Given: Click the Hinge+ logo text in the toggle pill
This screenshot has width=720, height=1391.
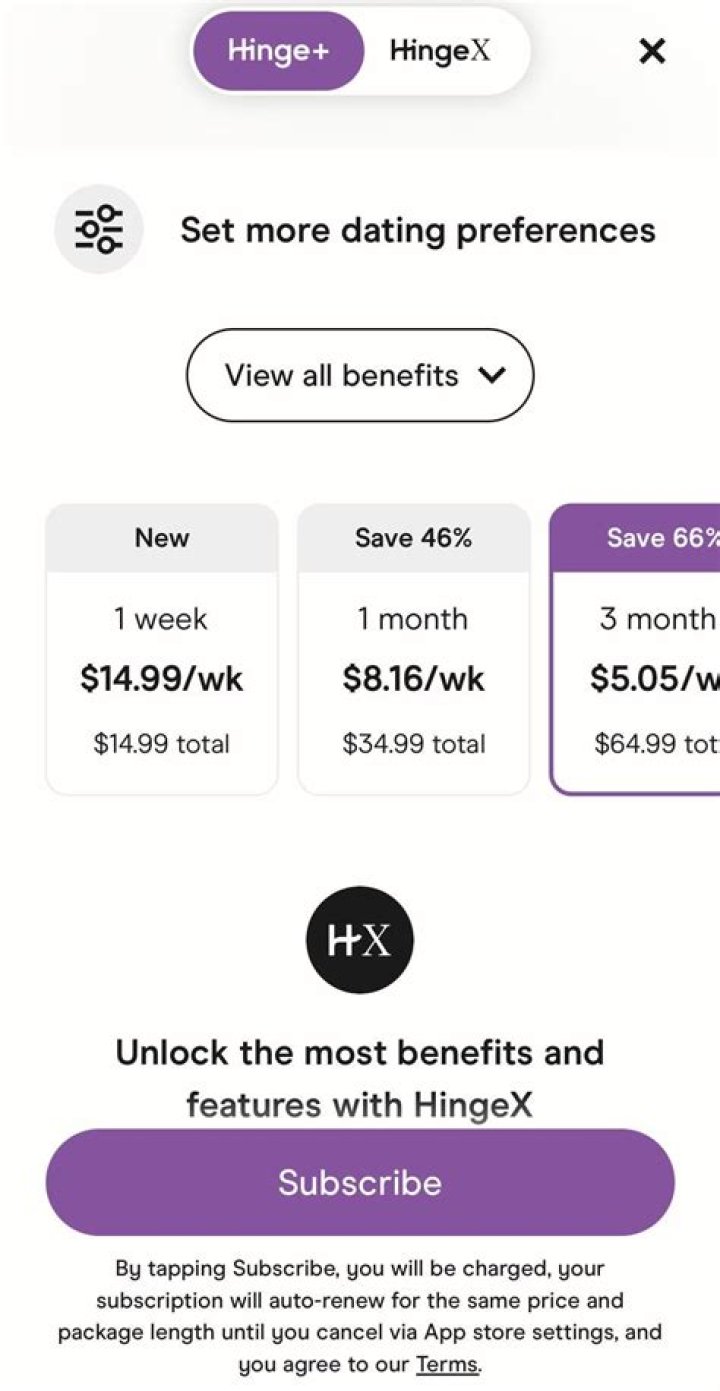Looking at the screenshot, I should click(x=278, y=52).
